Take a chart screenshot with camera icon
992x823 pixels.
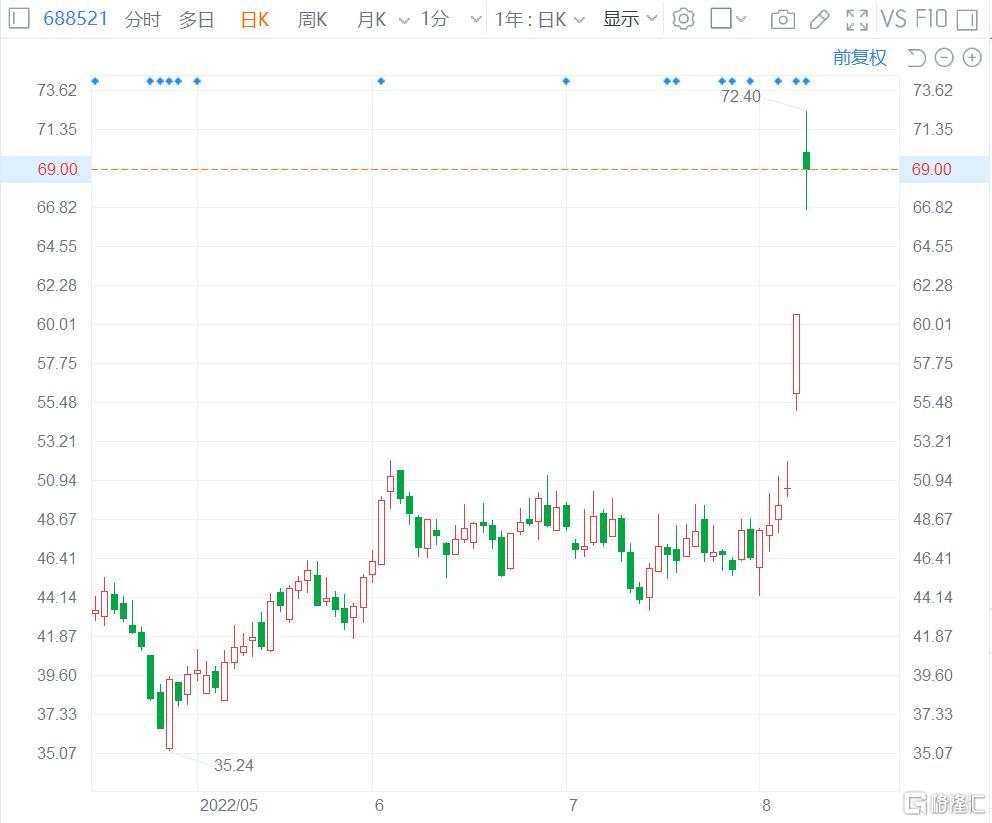(x=783, y=19)
